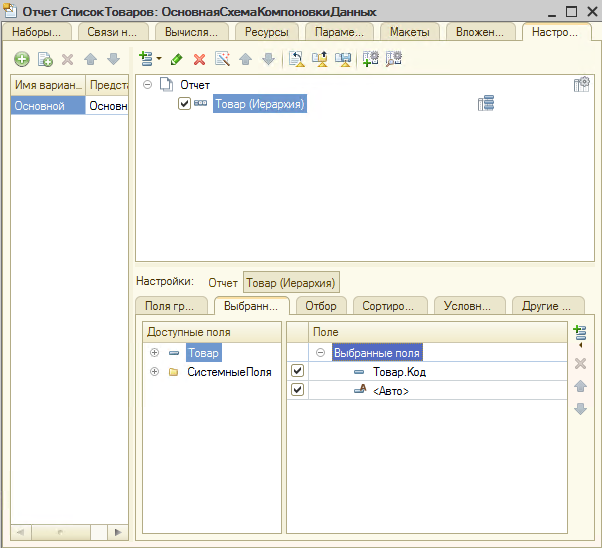602x548 pixels.
Task: Expand the СистемныеПоля folder
Action: [x=154, y=372]
